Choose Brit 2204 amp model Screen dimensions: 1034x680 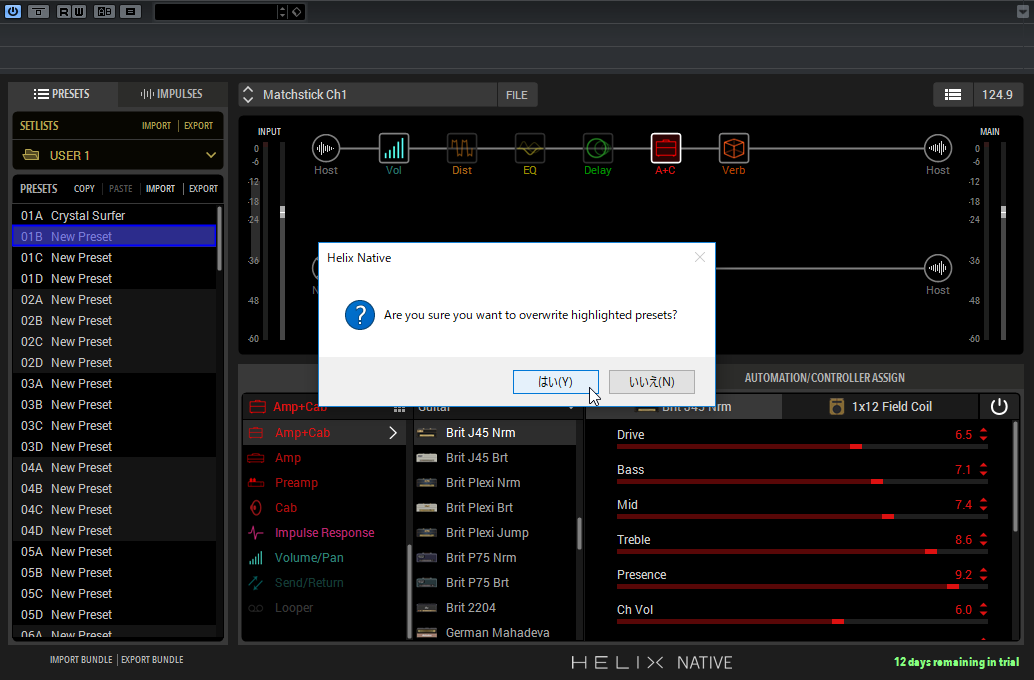(495, 607)
